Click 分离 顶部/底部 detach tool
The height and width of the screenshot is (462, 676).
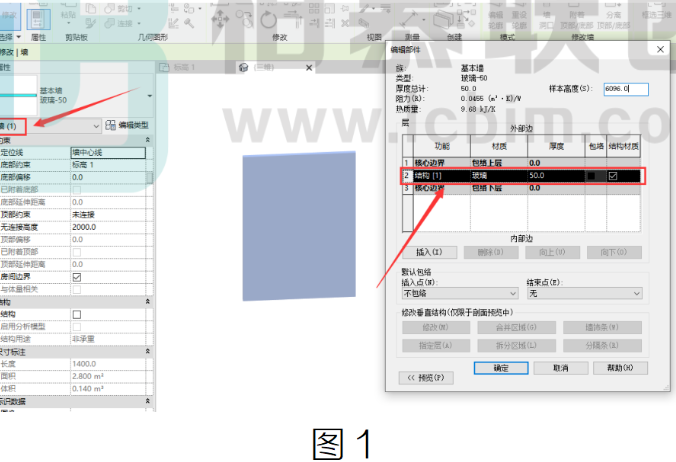[x=613, y=16]
